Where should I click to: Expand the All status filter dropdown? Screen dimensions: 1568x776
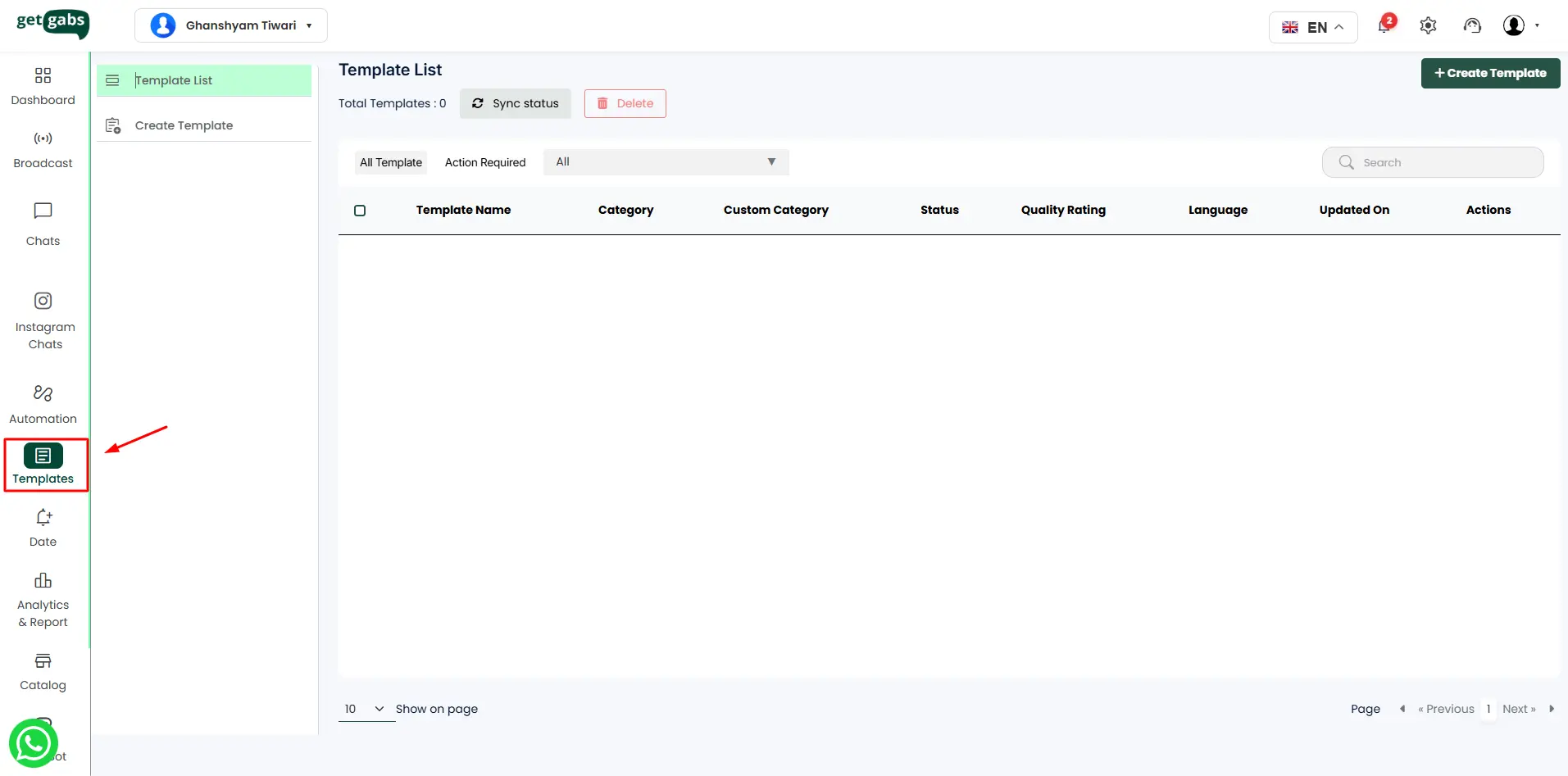point(666,162)
